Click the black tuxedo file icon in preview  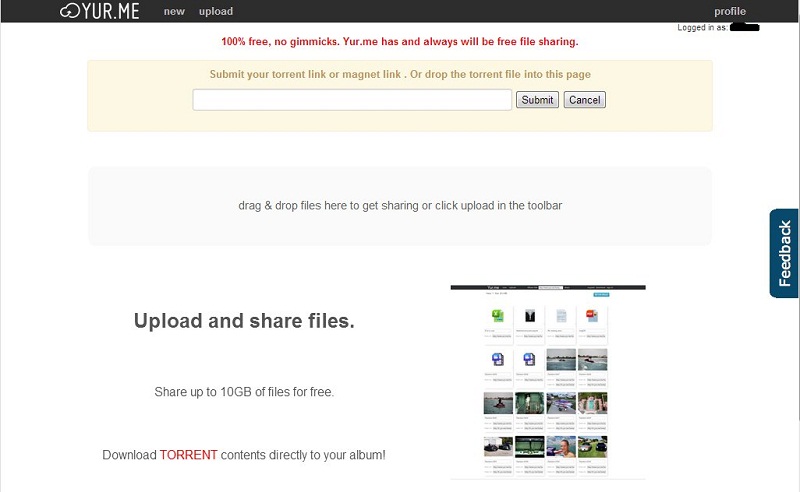click(530, 316)
